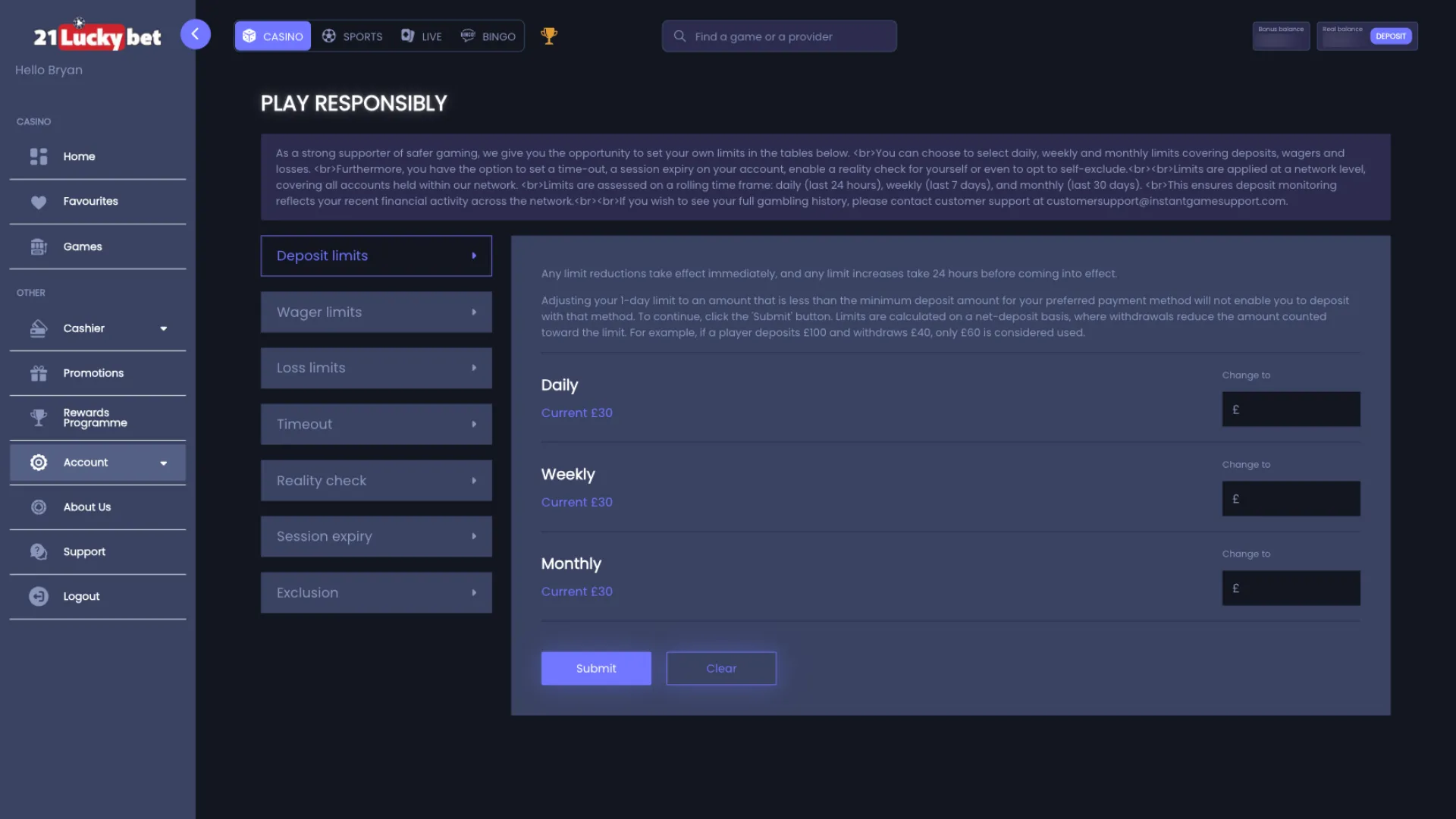Open the Bingo section icon
This screenshot has height=819, width=1456.
(467, 36)
